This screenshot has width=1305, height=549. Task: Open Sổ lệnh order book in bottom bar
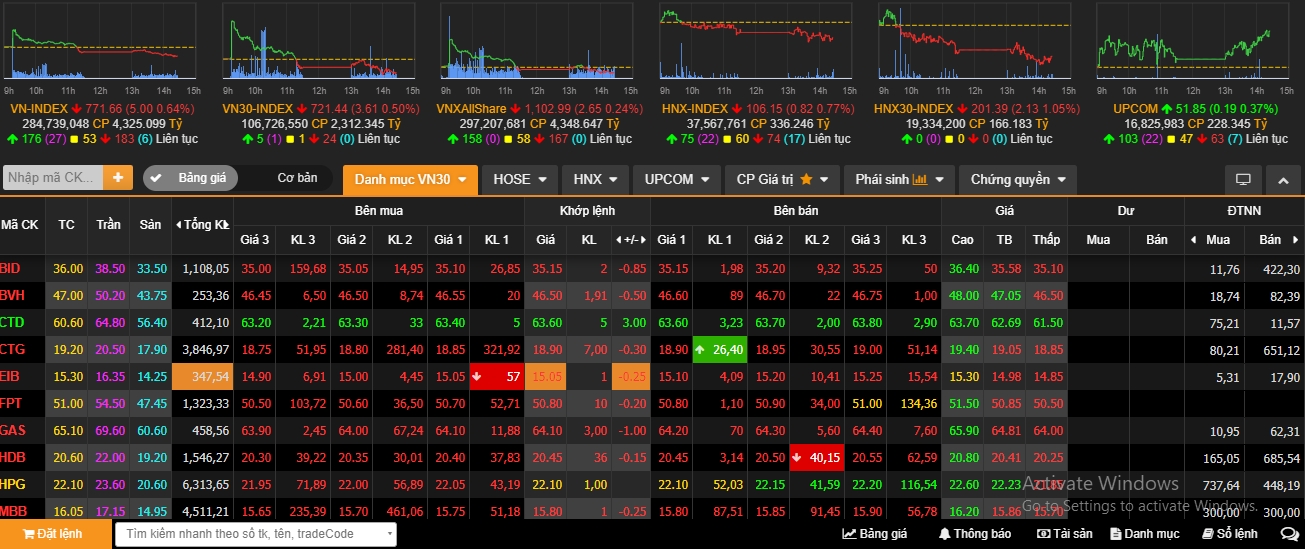tap(1229, 534)
